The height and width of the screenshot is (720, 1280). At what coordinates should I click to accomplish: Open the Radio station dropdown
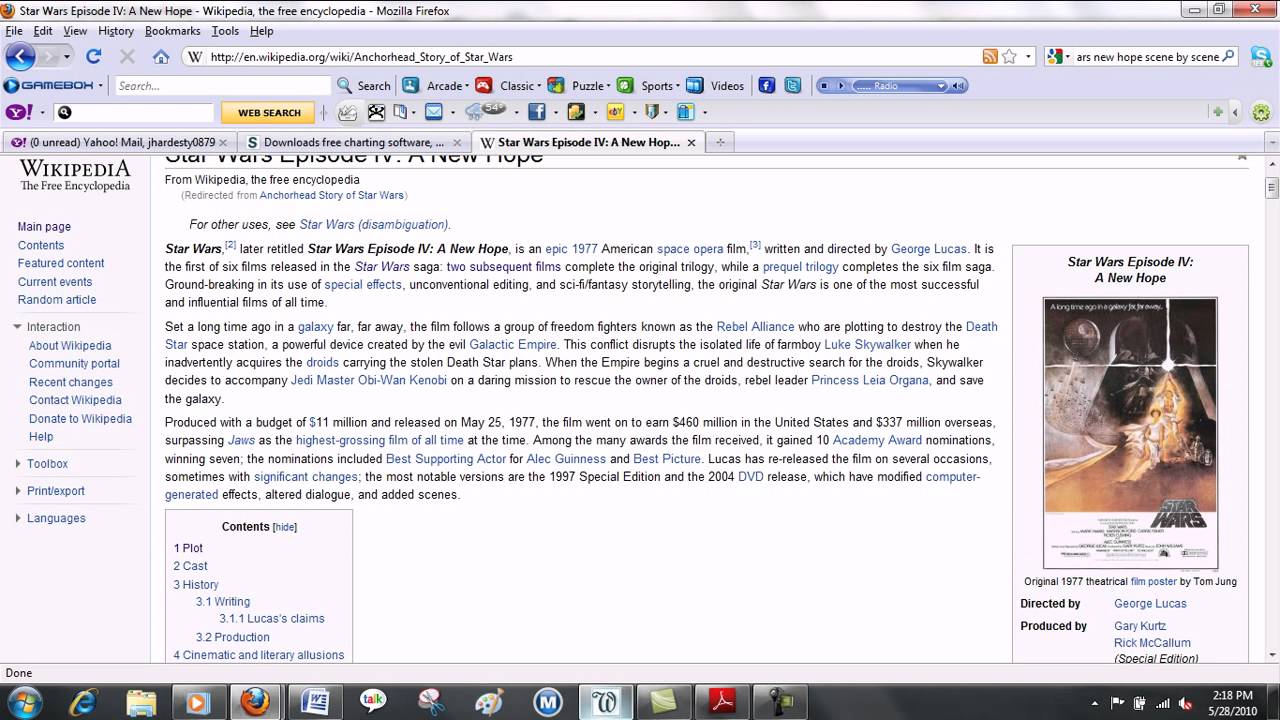tap(942, 86)
